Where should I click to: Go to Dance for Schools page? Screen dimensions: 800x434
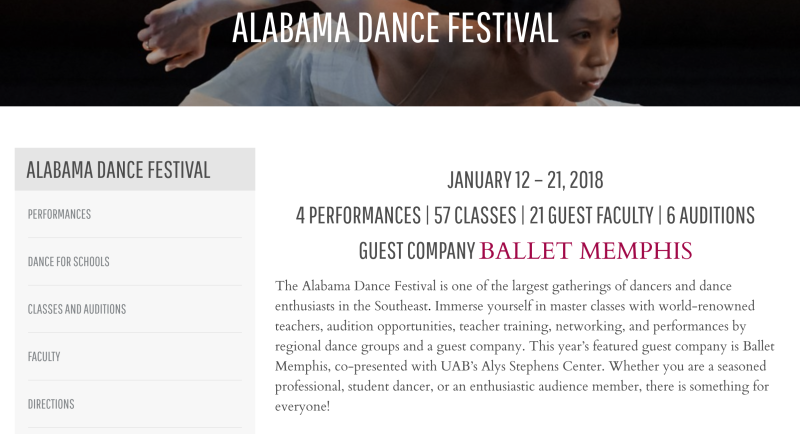[x=68, y=262]
